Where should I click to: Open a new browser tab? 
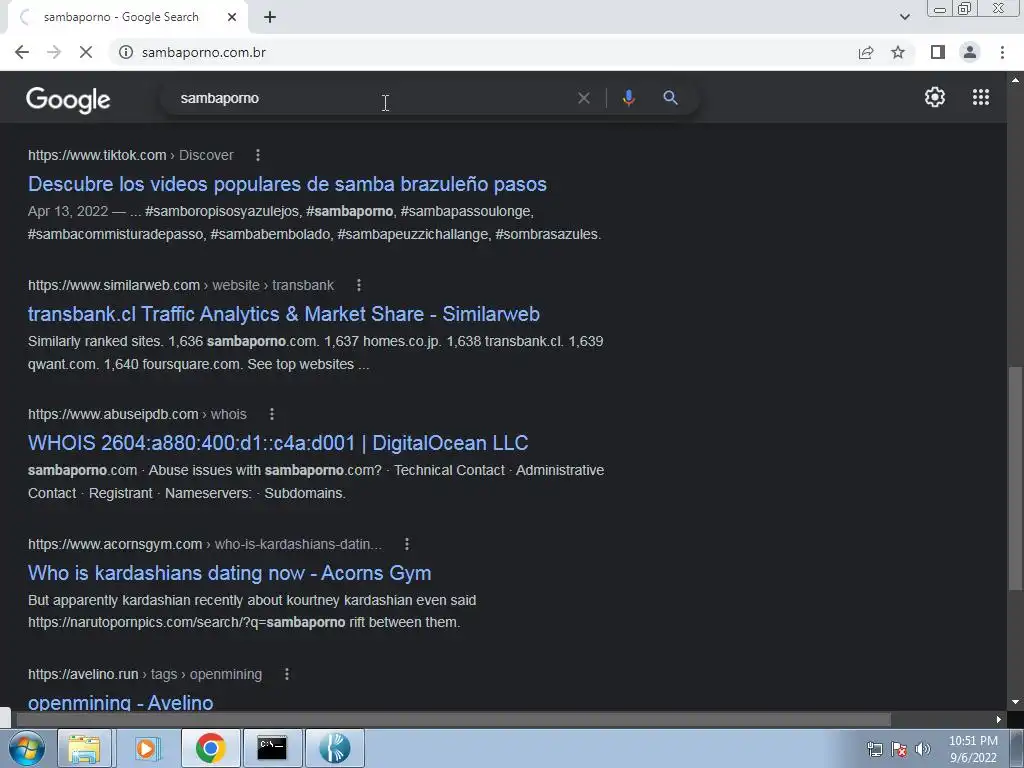click(x=270, y=18)
